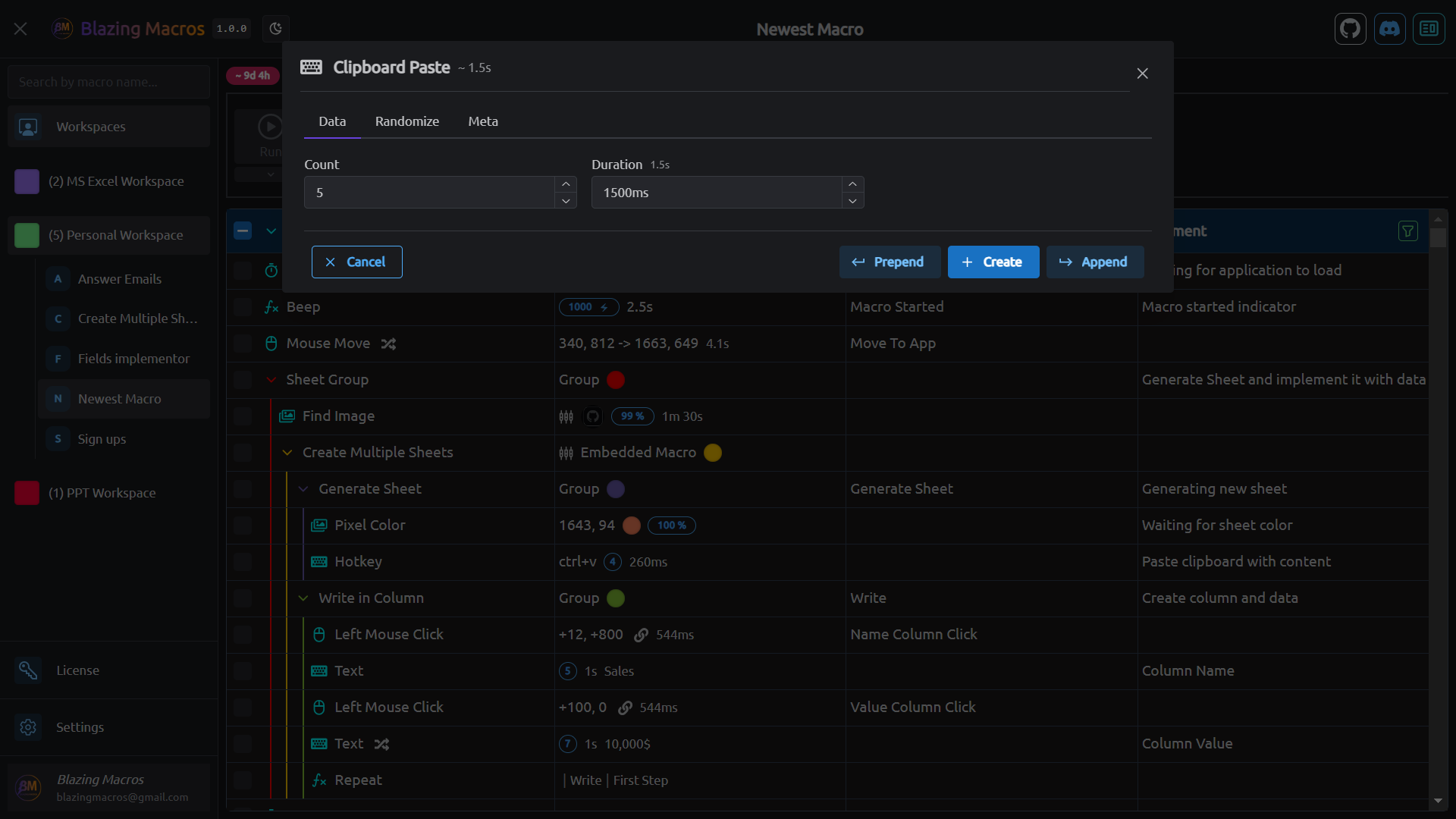
Task: Increase Count with up arrow
Action: pyautogui.click(x=566, y=184)
